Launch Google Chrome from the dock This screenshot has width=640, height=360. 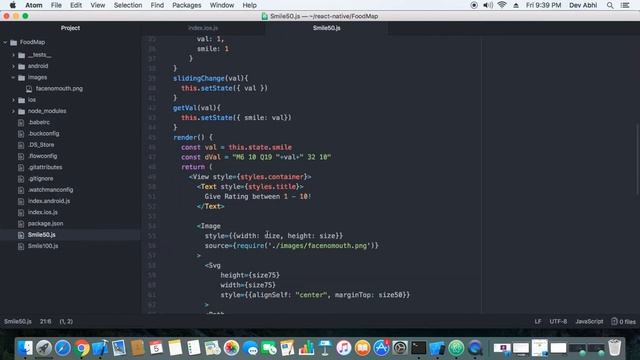pos(81,348)
